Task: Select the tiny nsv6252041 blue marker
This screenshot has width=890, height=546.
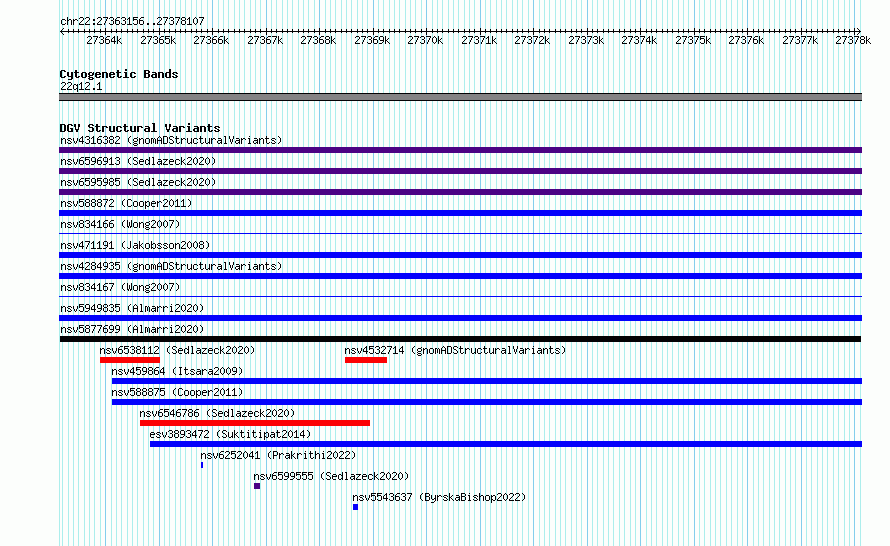Action: click(x=202, y=465)
